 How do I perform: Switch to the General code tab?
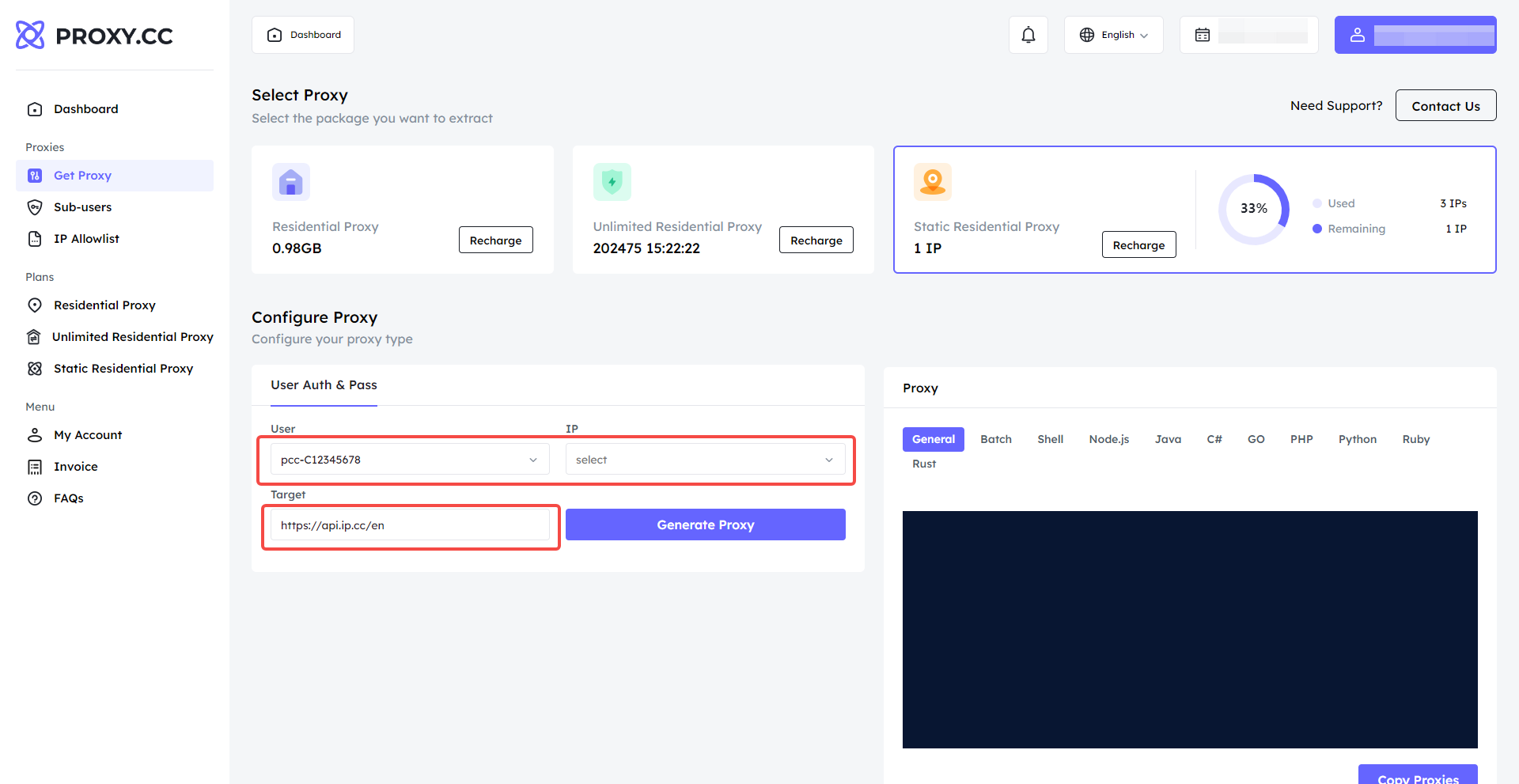point(934,439)
